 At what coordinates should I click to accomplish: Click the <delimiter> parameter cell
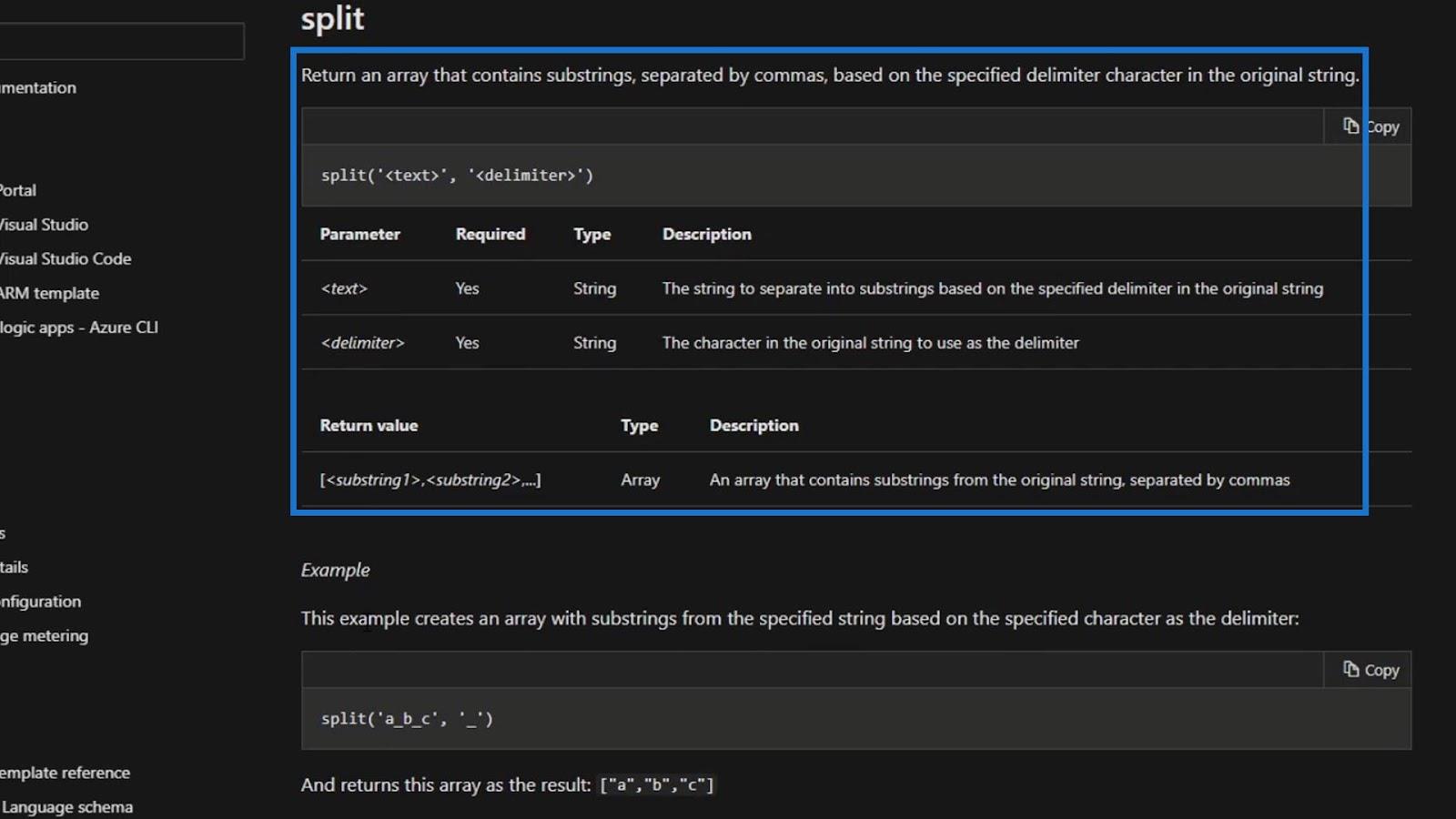(x=362, y=343)
